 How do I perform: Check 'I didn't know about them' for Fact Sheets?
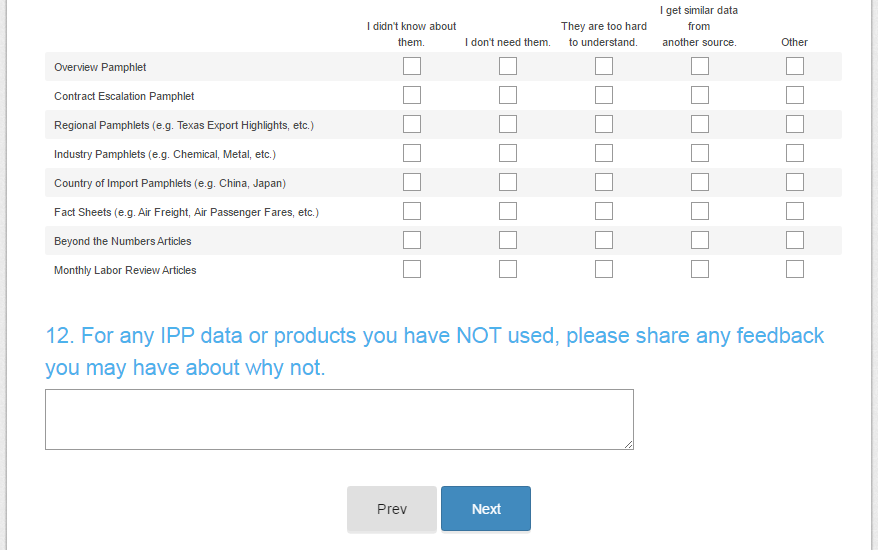point(412,211)
